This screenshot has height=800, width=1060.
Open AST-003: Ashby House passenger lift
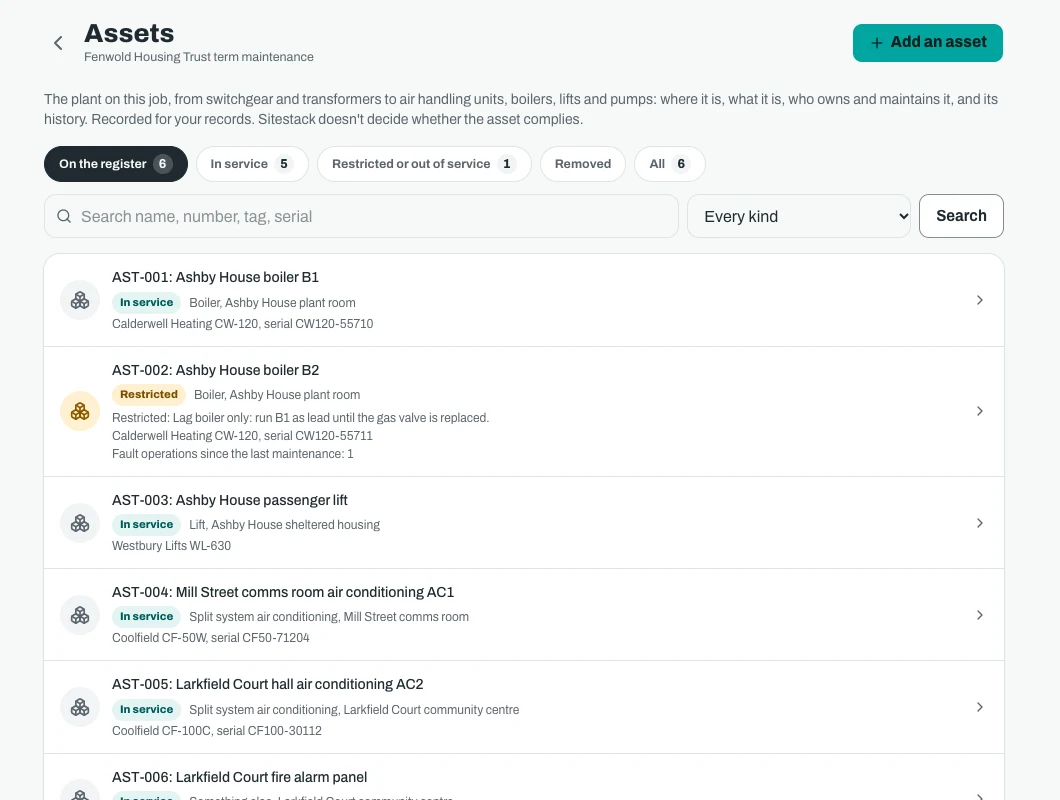tap(524, 523)
